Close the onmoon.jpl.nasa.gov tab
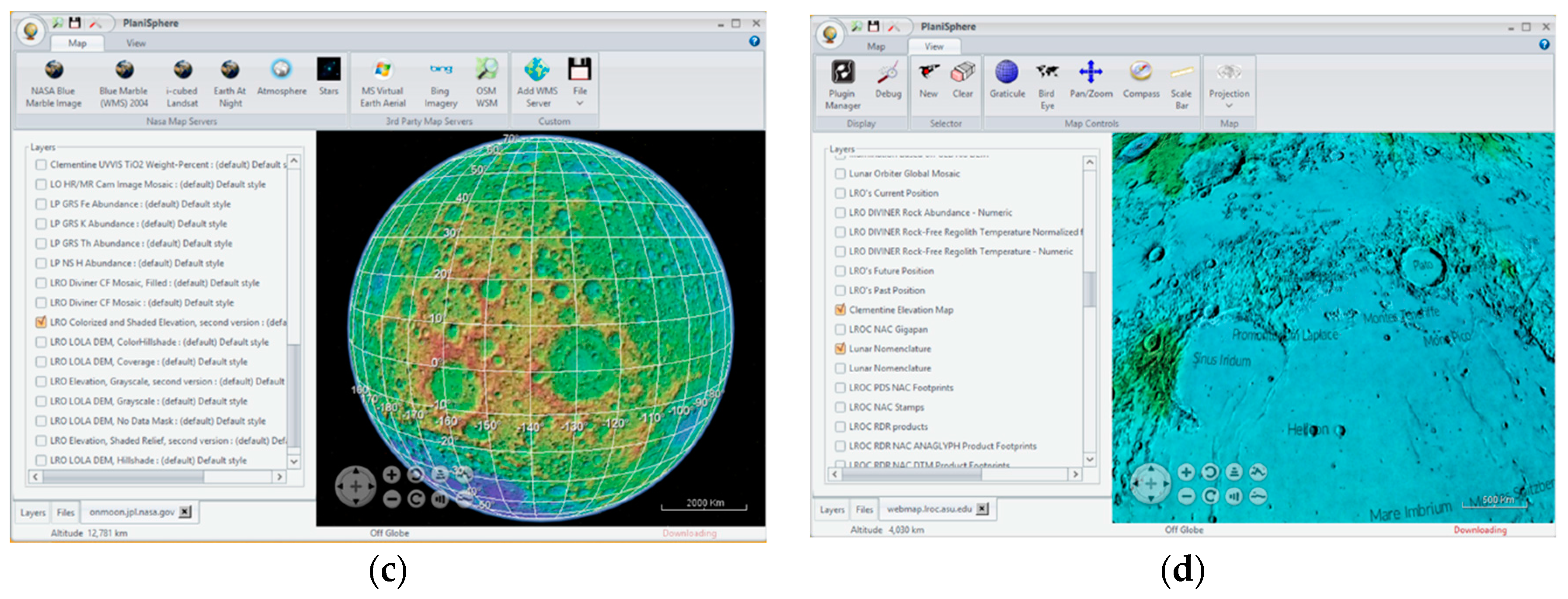 (185, 512)
